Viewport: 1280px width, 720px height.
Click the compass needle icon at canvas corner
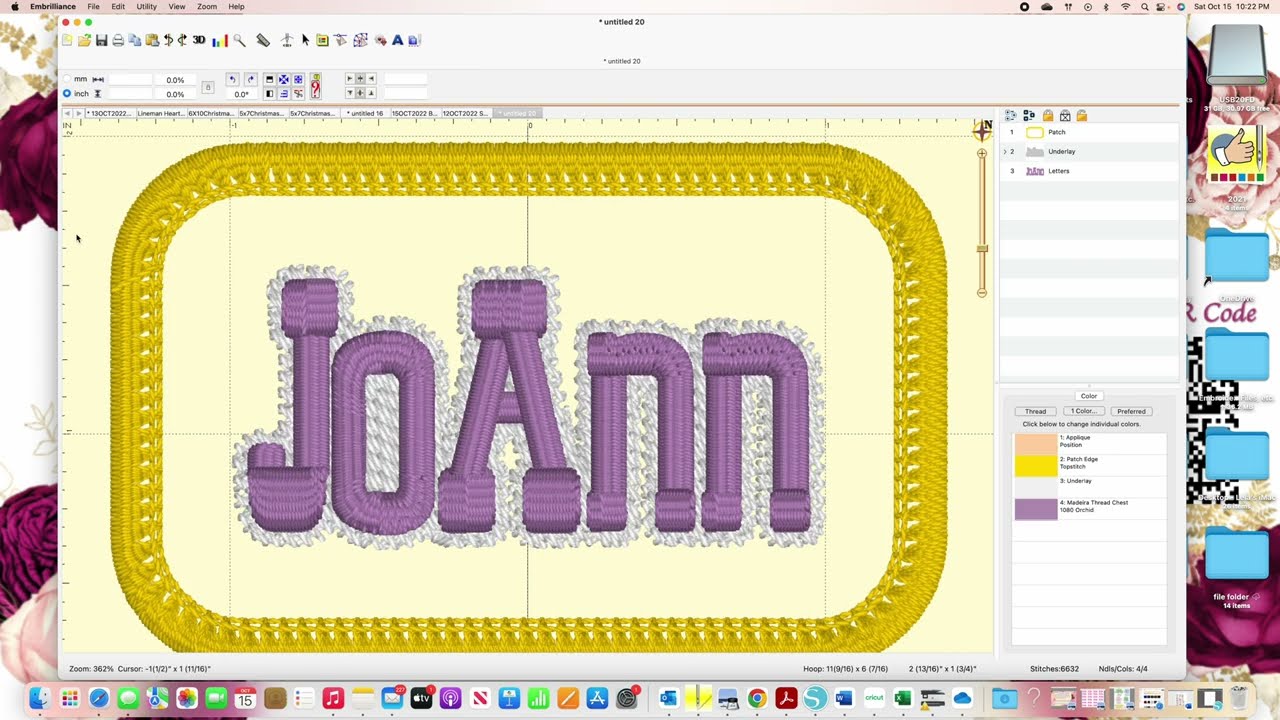[x=982, y=129]
